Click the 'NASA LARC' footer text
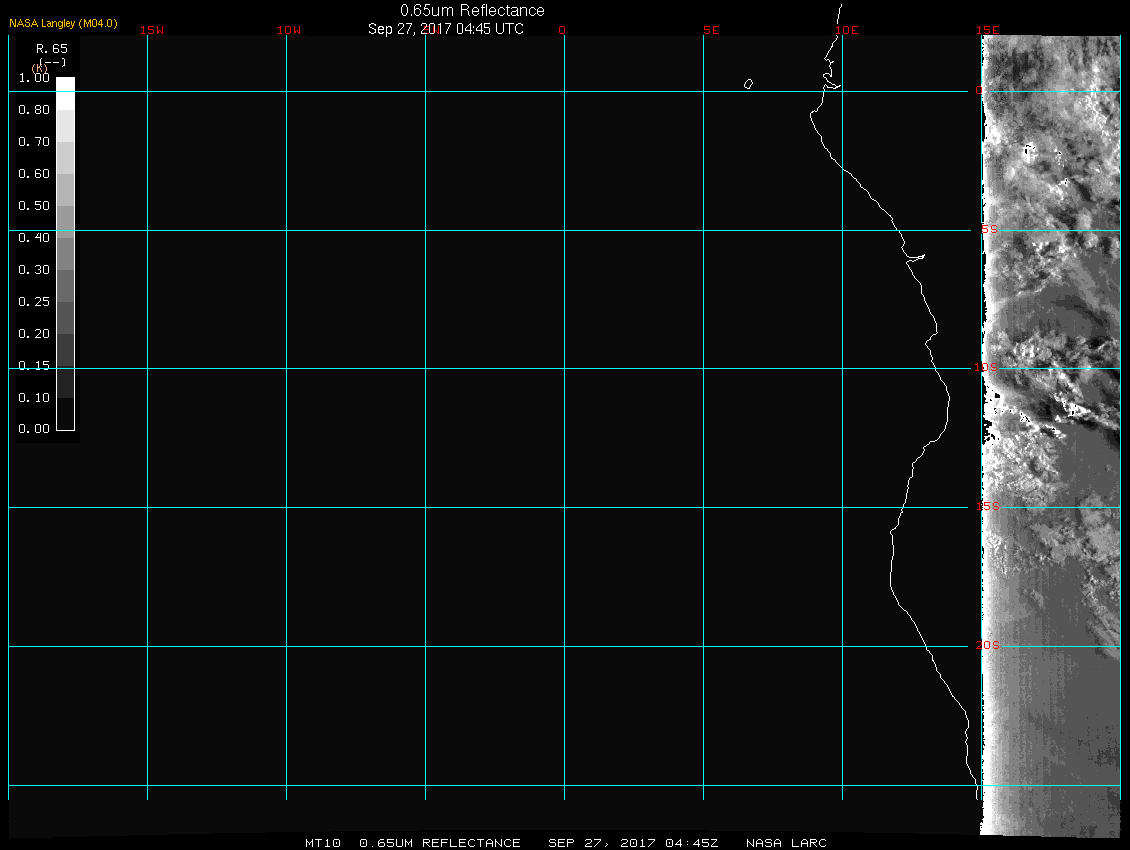Image resolution: width=1130 pixels, height=850 pixels. 786,843
